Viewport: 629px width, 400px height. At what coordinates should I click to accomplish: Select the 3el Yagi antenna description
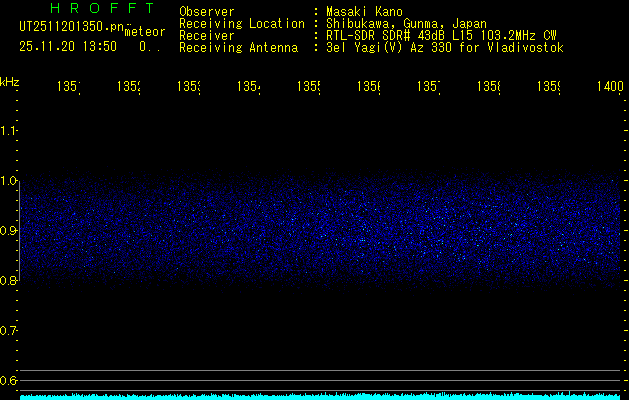tap(445, 47)
